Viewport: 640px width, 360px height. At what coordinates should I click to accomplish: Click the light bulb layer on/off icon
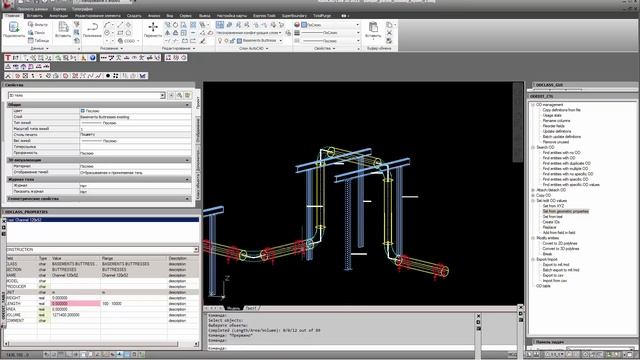[220, 40]
